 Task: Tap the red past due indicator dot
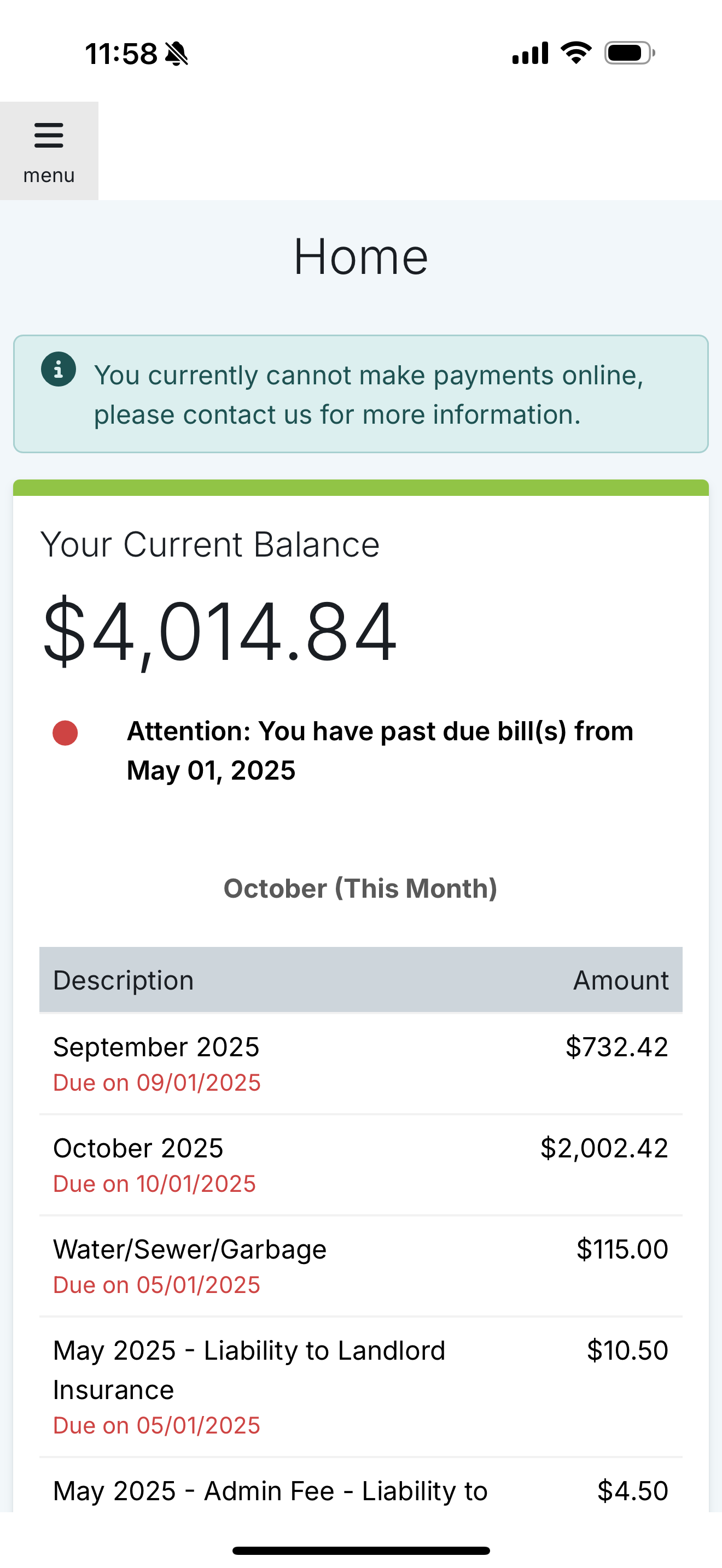(65, 733)
